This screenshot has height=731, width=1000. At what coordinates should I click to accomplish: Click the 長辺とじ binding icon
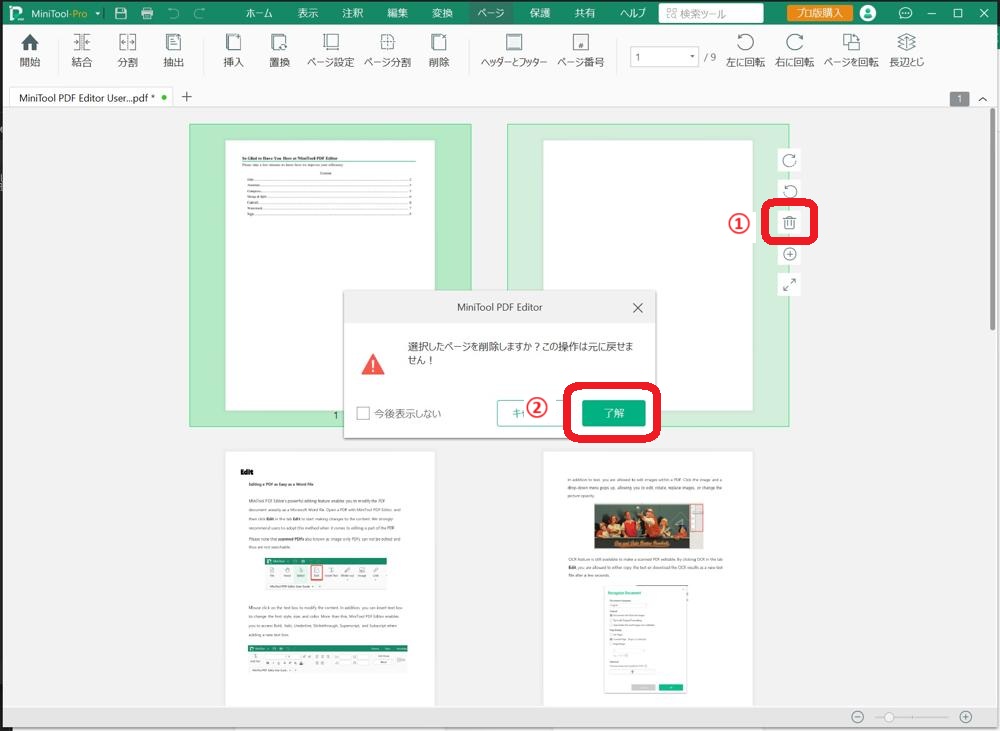pyautogui.click(x=906, y=50)
